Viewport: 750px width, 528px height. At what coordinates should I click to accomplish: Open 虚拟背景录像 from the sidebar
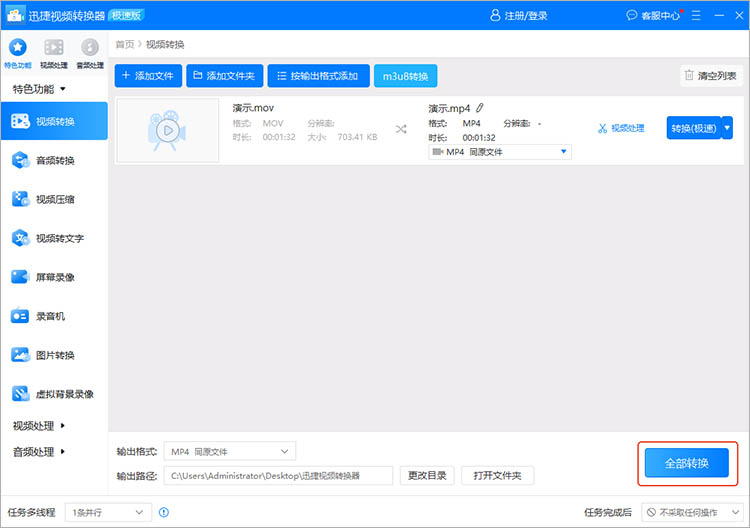point(54,394)
